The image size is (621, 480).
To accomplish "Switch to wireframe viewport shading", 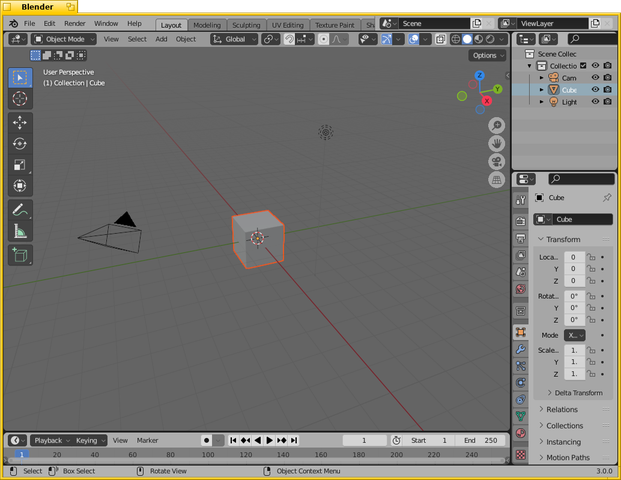I will coord(456,39).
